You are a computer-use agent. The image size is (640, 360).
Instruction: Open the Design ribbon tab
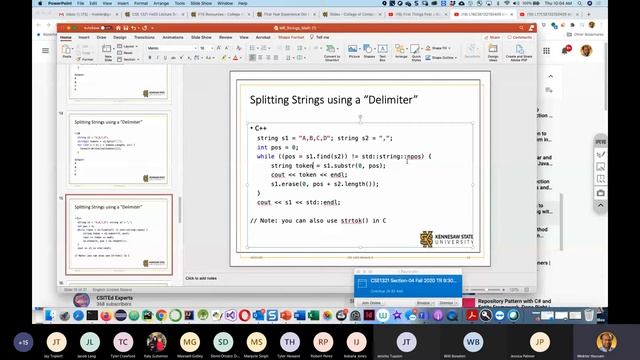tap(120, 37)
